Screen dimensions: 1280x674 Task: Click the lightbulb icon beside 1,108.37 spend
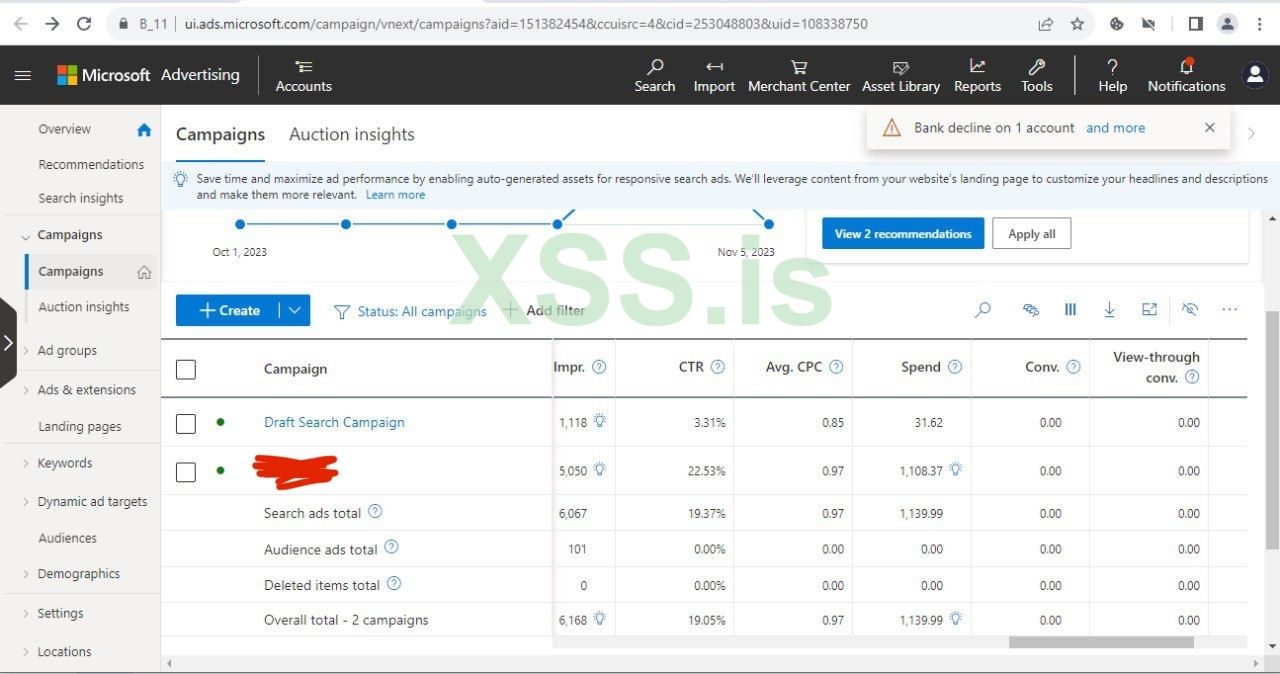tap(956, 469)
